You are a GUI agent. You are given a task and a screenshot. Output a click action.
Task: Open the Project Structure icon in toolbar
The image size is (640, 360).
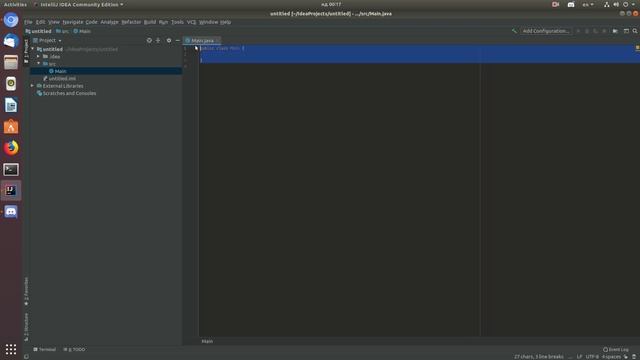[x=615, y=31]
